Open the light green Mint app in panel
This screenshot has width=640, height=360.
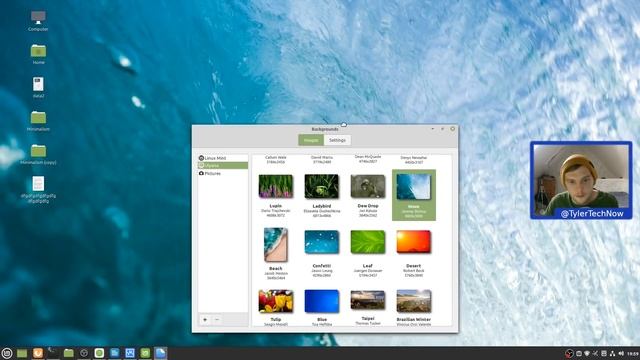99,353
